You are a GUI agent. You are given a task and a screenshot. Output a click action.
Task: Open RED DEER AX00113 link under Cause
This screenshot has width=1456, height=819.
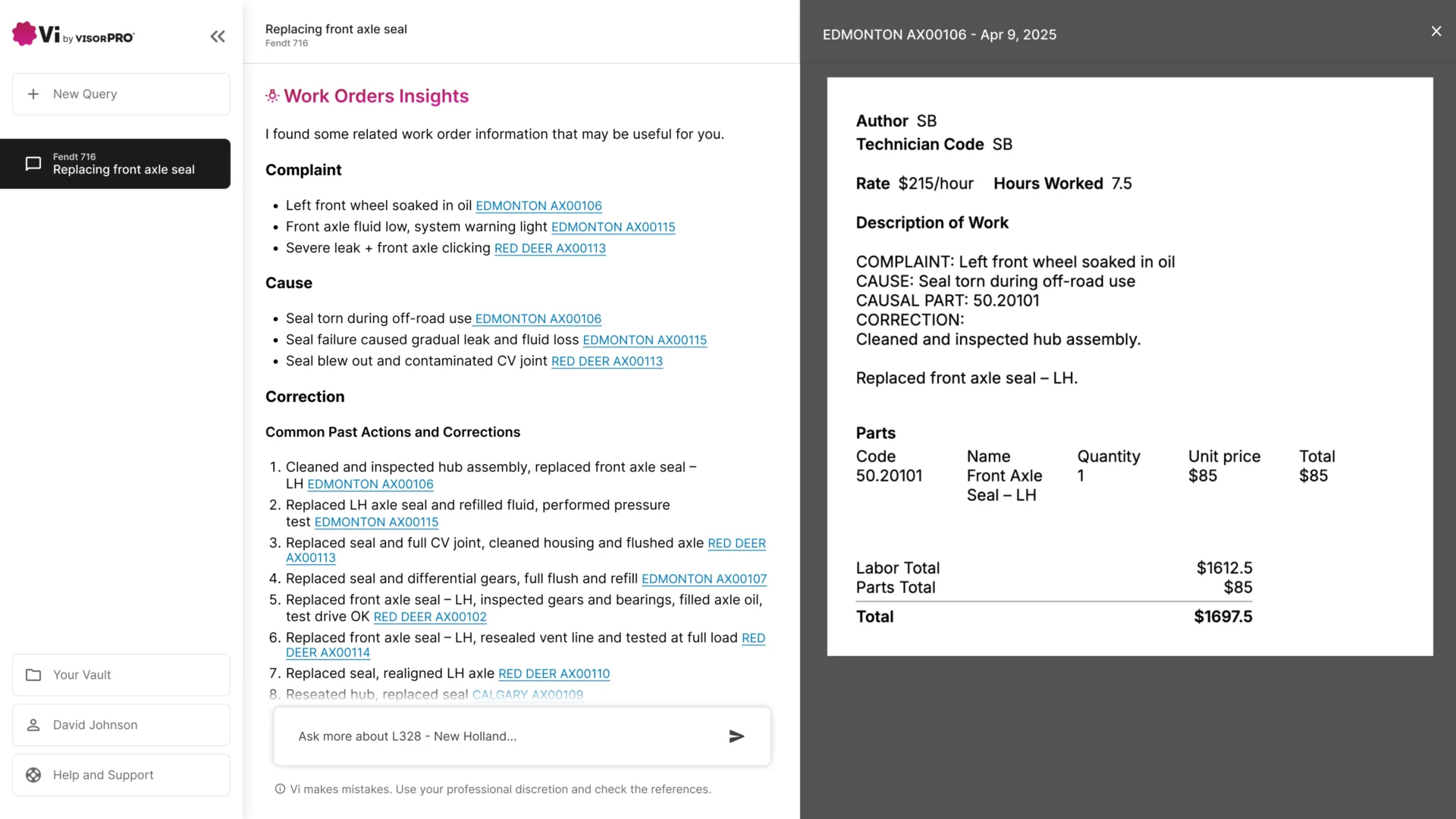[607, 362]
